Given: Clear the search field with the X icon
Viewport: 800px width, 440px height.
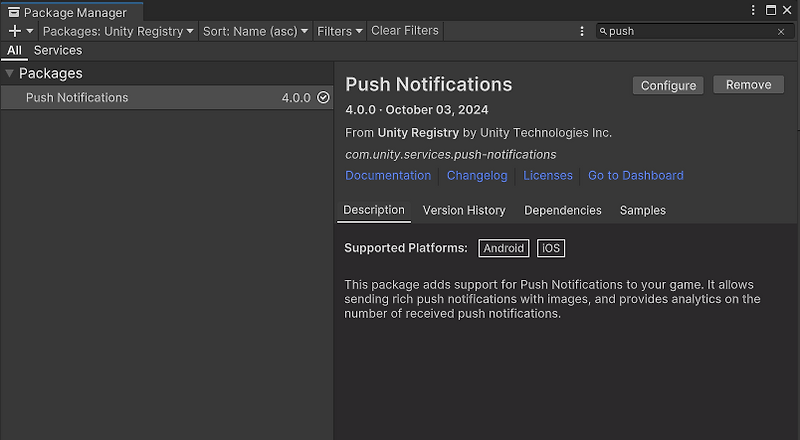Looking at the screenshot, I should 781,32.
